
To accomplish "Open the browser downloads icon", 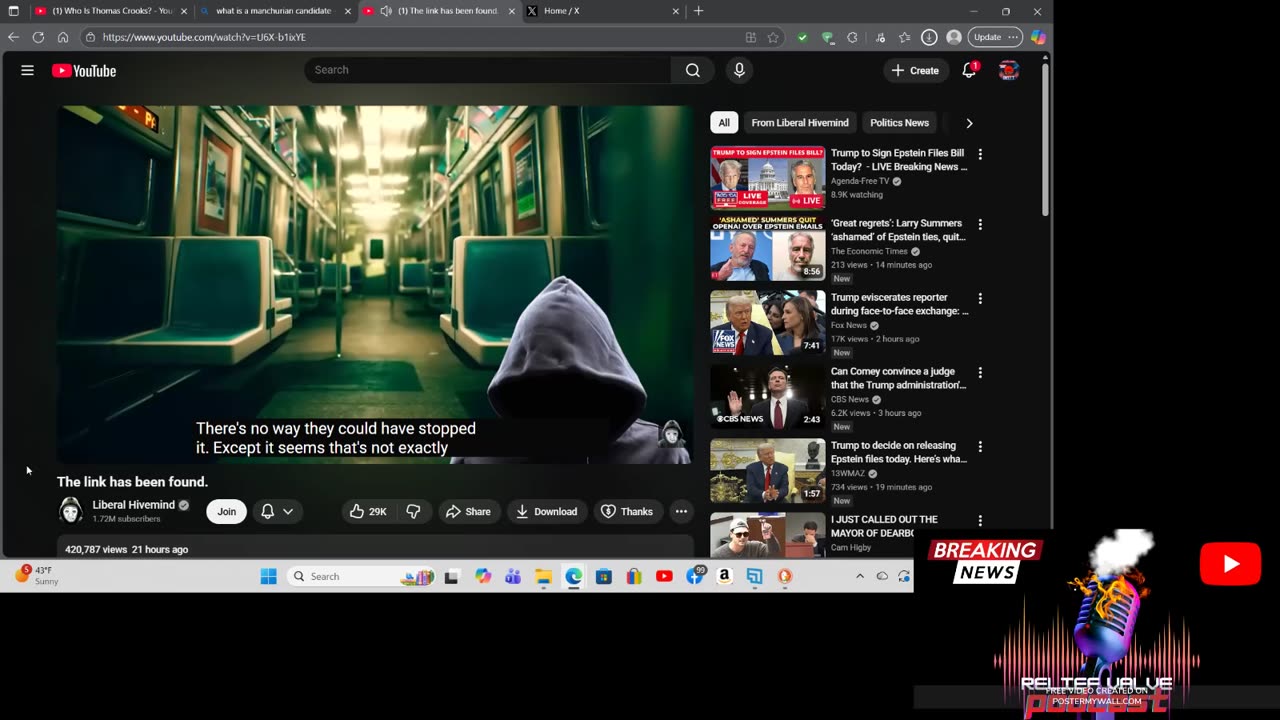I will (x=929, y=37).
